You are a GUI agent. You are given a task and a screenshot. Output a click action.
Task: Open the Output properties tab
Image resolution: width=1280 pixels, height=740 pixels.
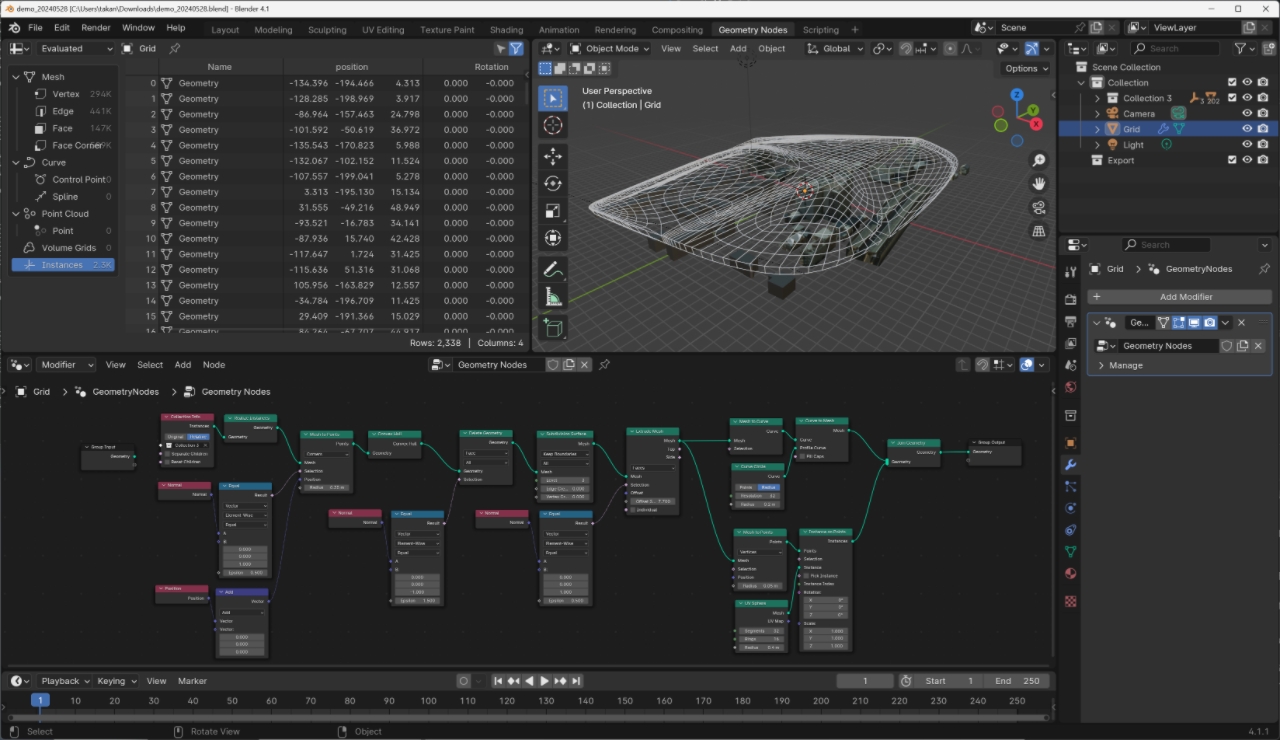(1071, 321)
